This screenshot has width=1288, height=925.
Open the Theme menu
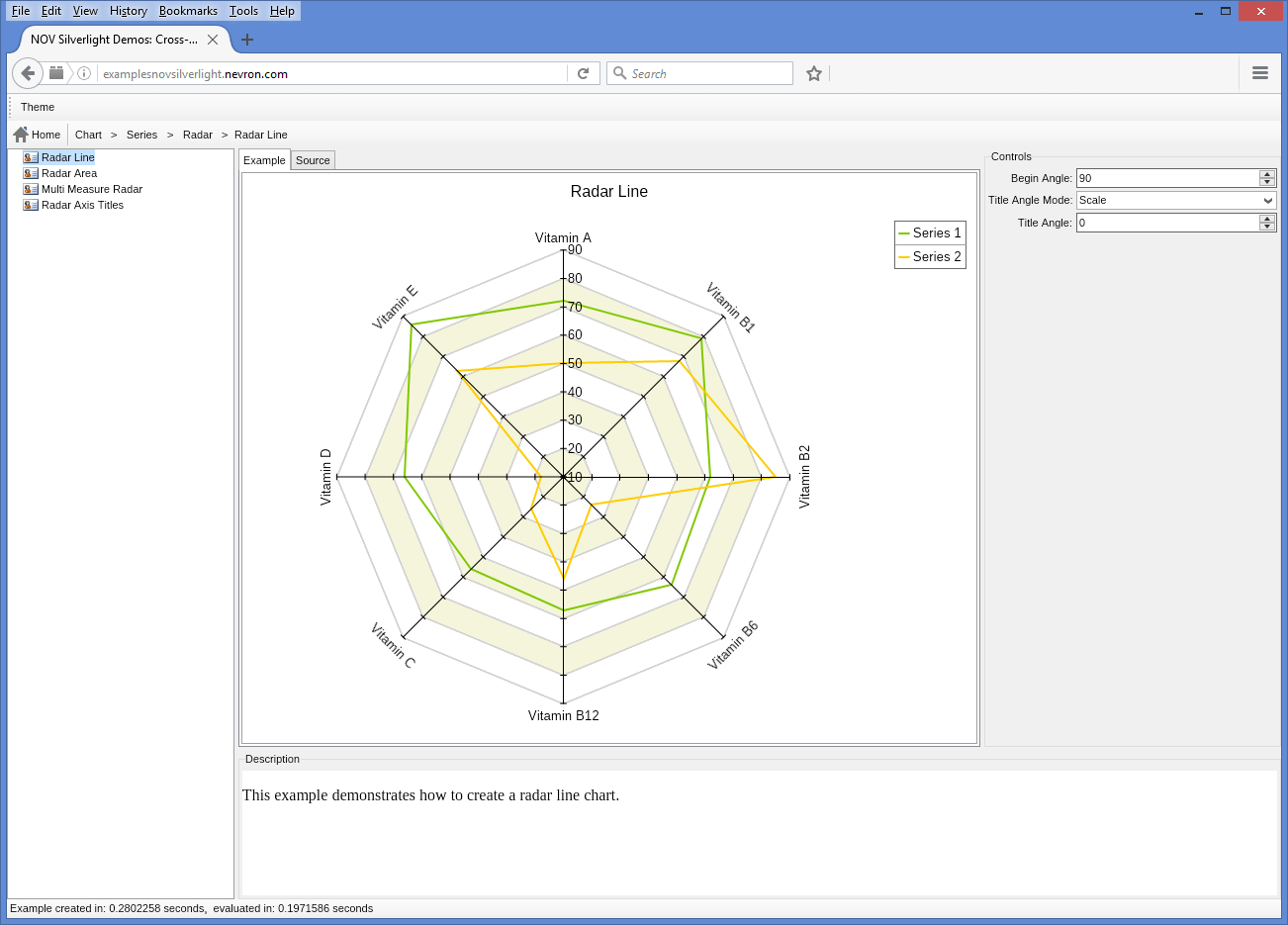(38, 107)
